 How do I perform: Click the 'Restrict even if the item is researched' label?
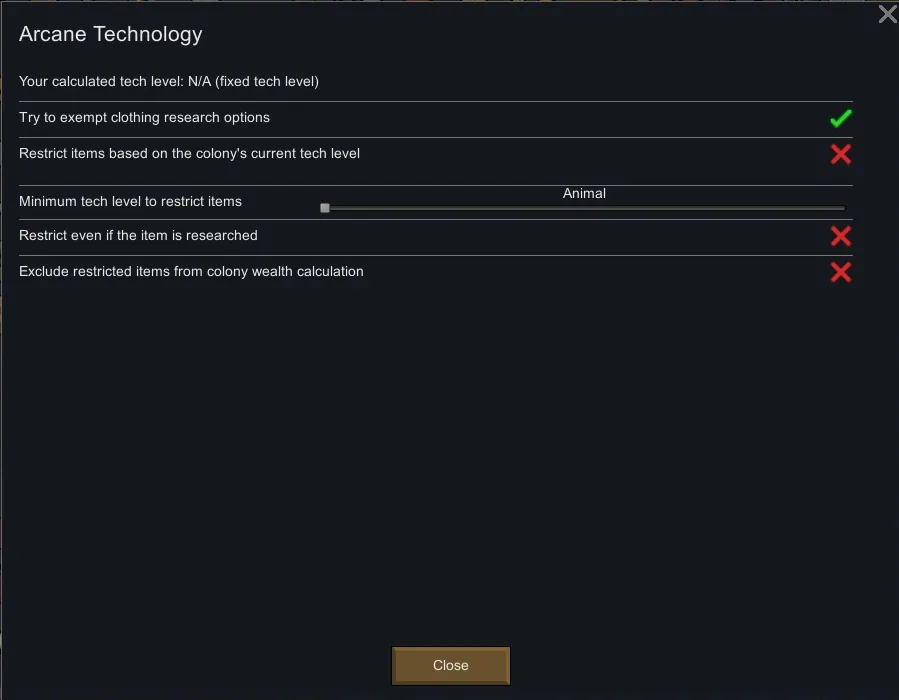(138, 235)
